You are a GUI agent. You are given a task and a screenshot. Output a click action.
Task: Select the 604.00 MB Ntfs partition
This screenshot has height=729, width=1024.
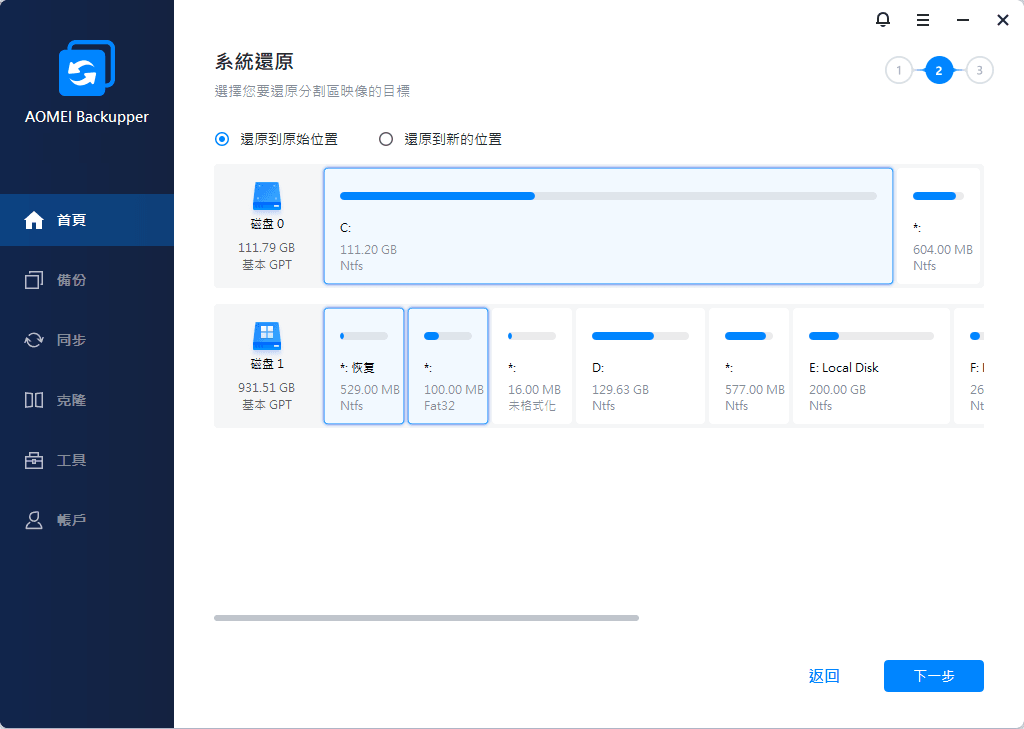(939, 226)
